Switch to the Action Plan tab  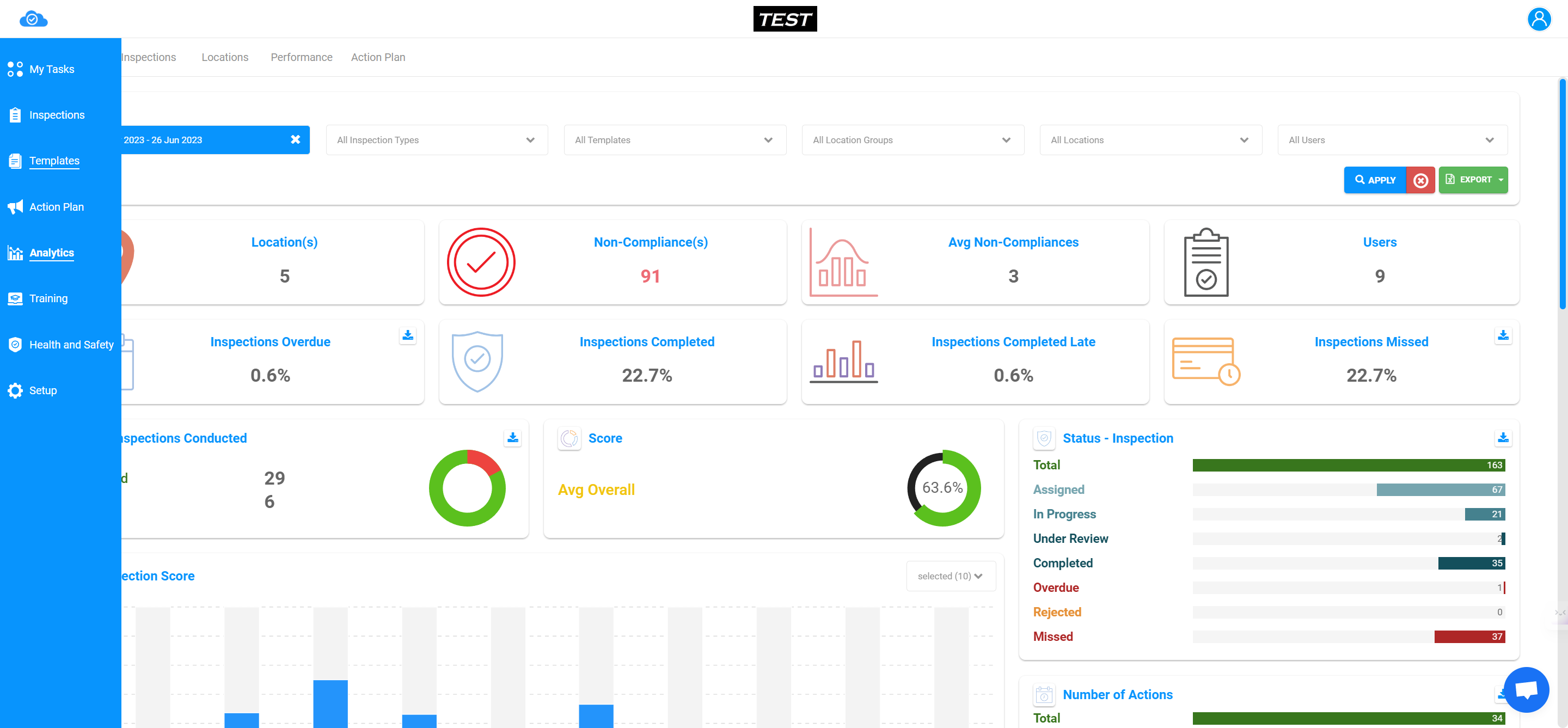378,57
